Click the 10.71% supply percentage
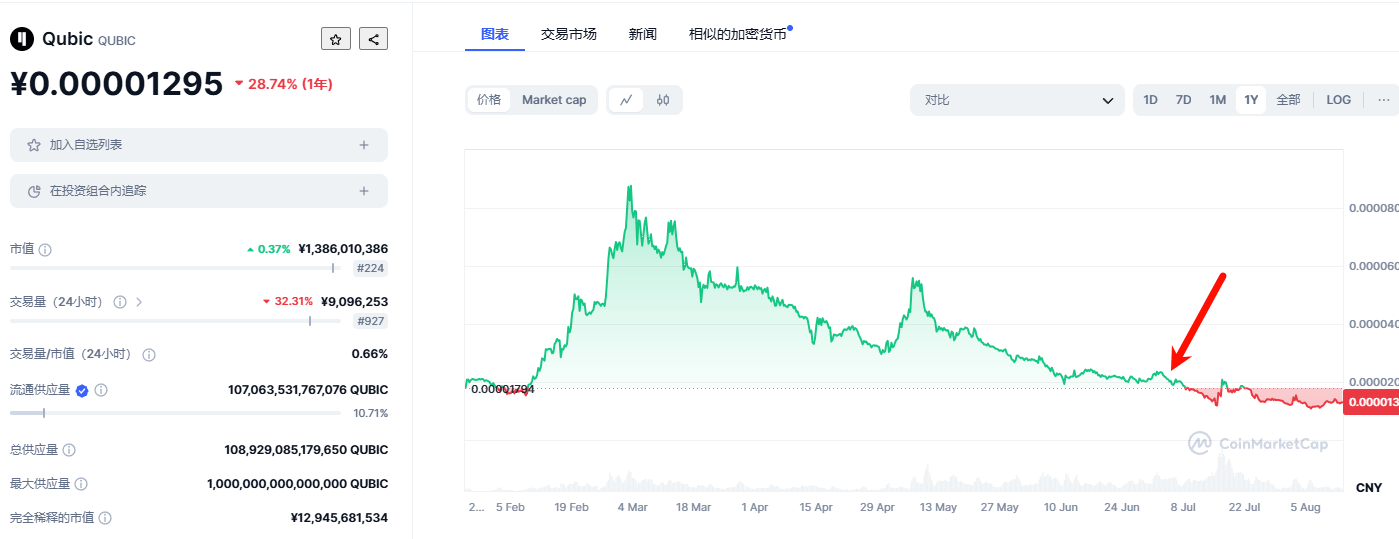The height and width of the screenshot is (539, 1399). click(x=371, y=413)
